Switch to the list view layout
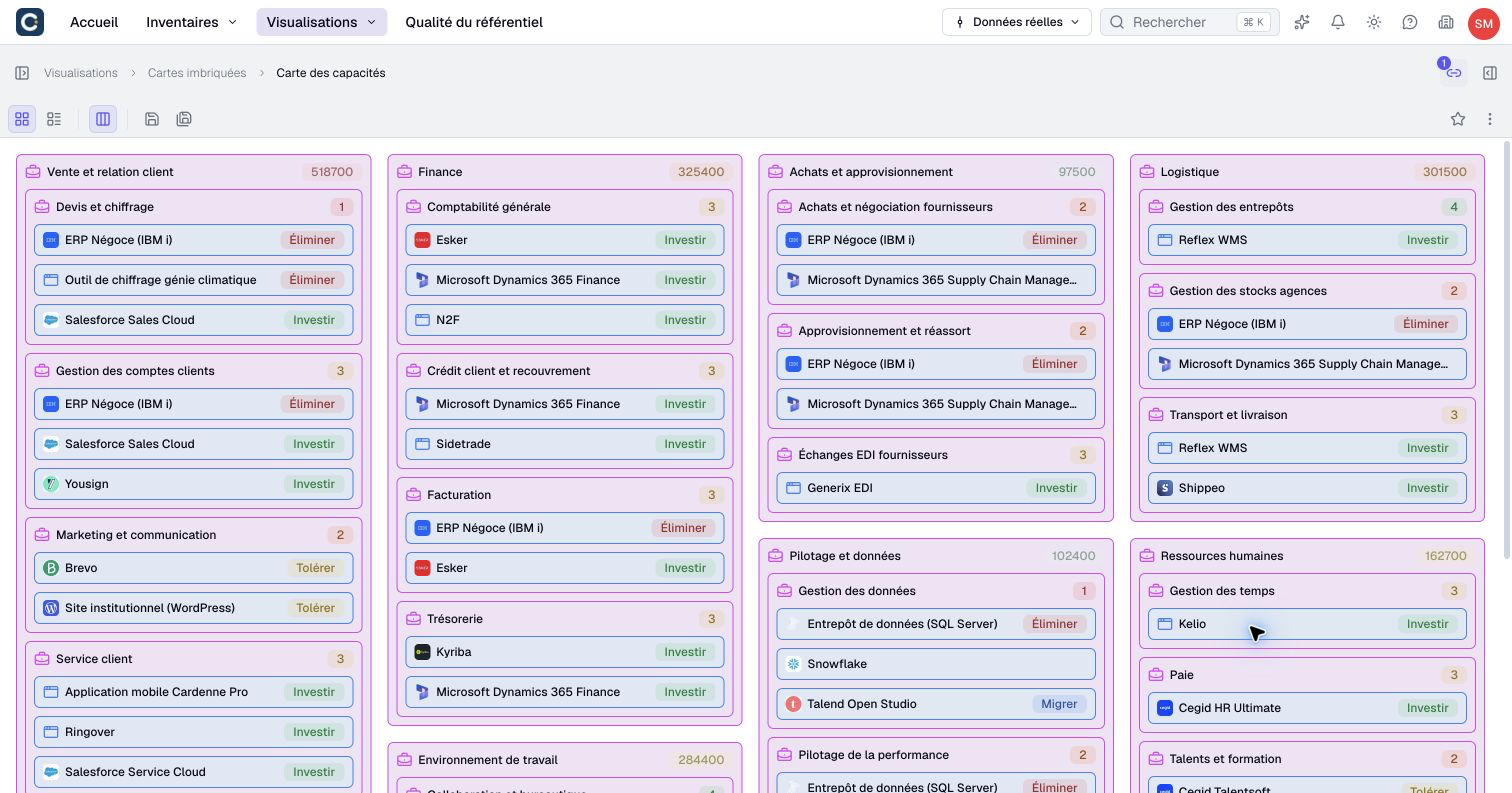1512x793 pixels. point(54,119)
